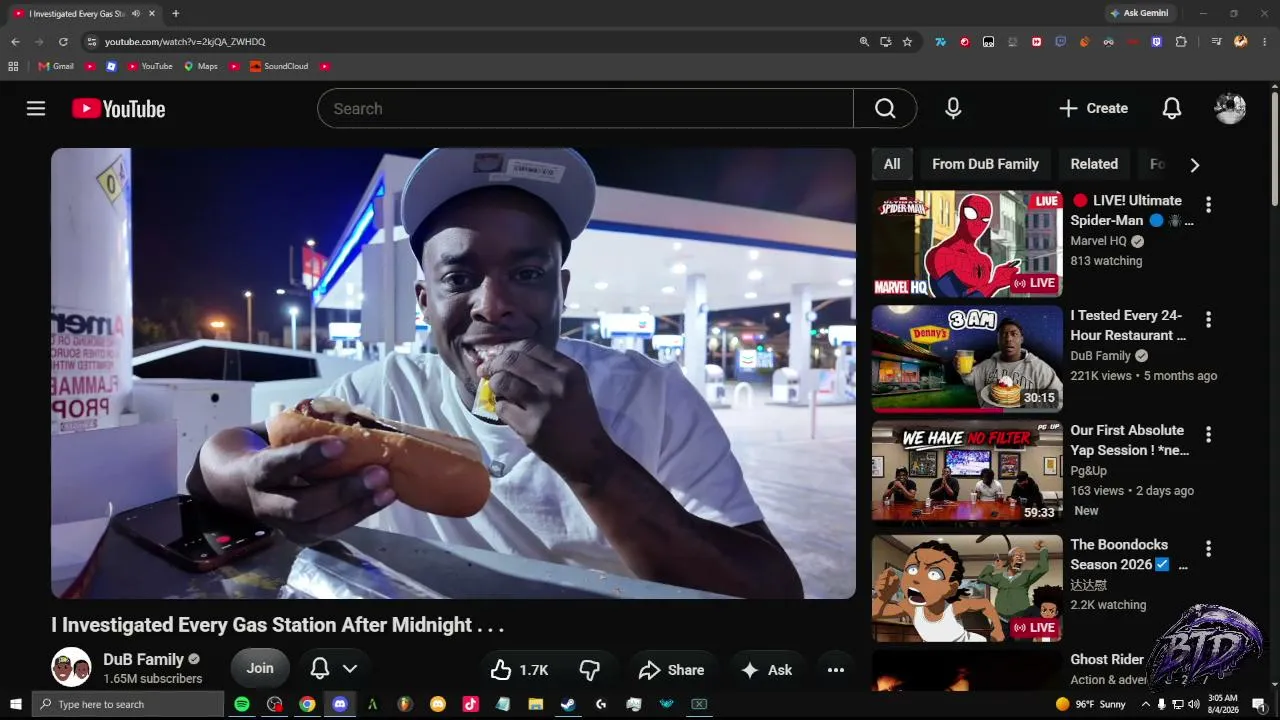The width and height of the screenshot is (1280, 720).
Task: Click the Ask button under video
Action: tap(766, 670)
